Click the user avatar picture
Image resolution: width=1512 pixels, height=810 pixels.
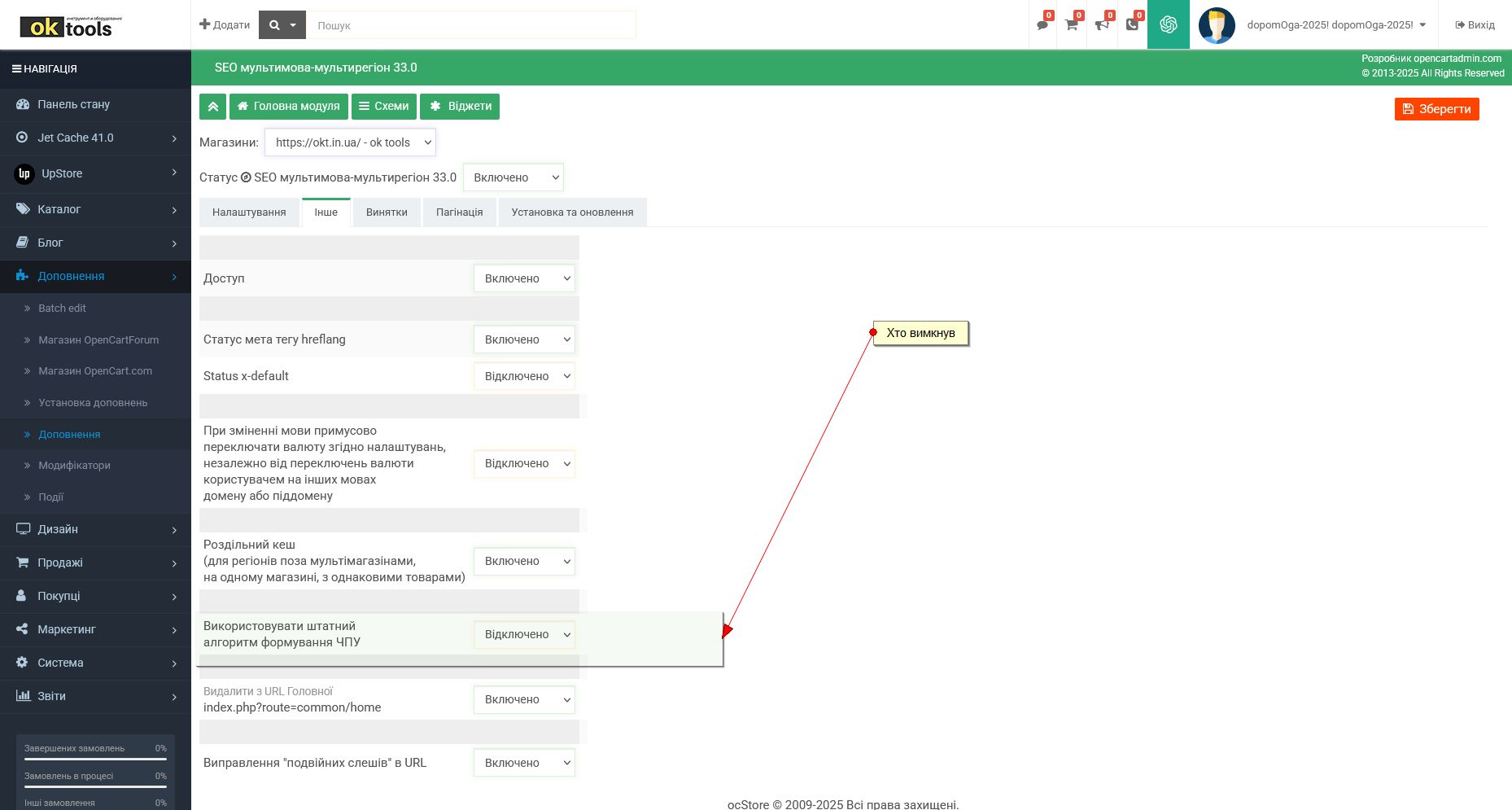1217,25
